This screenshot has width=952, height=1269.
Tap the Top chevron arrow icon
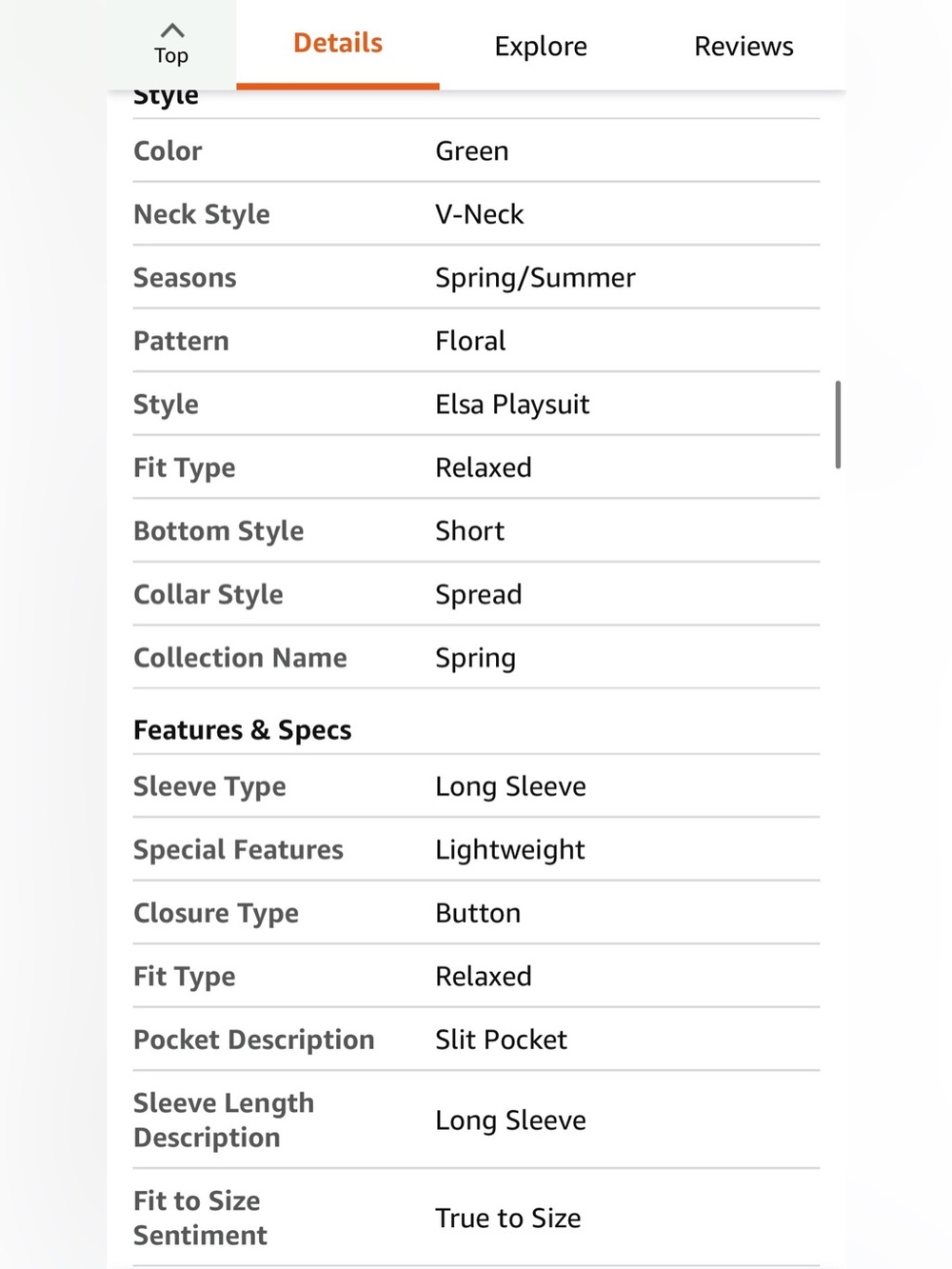pos(172,30)
